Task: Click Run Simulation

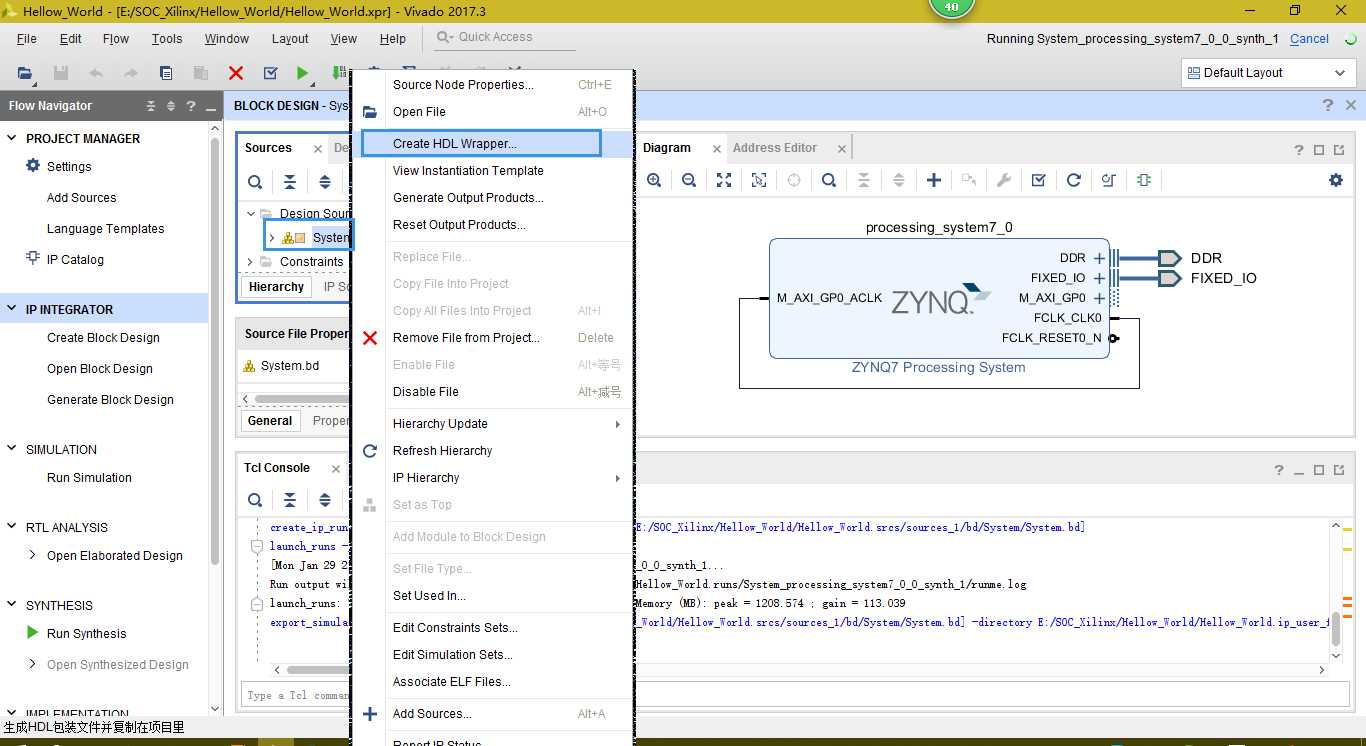Action: pos(89,478)
